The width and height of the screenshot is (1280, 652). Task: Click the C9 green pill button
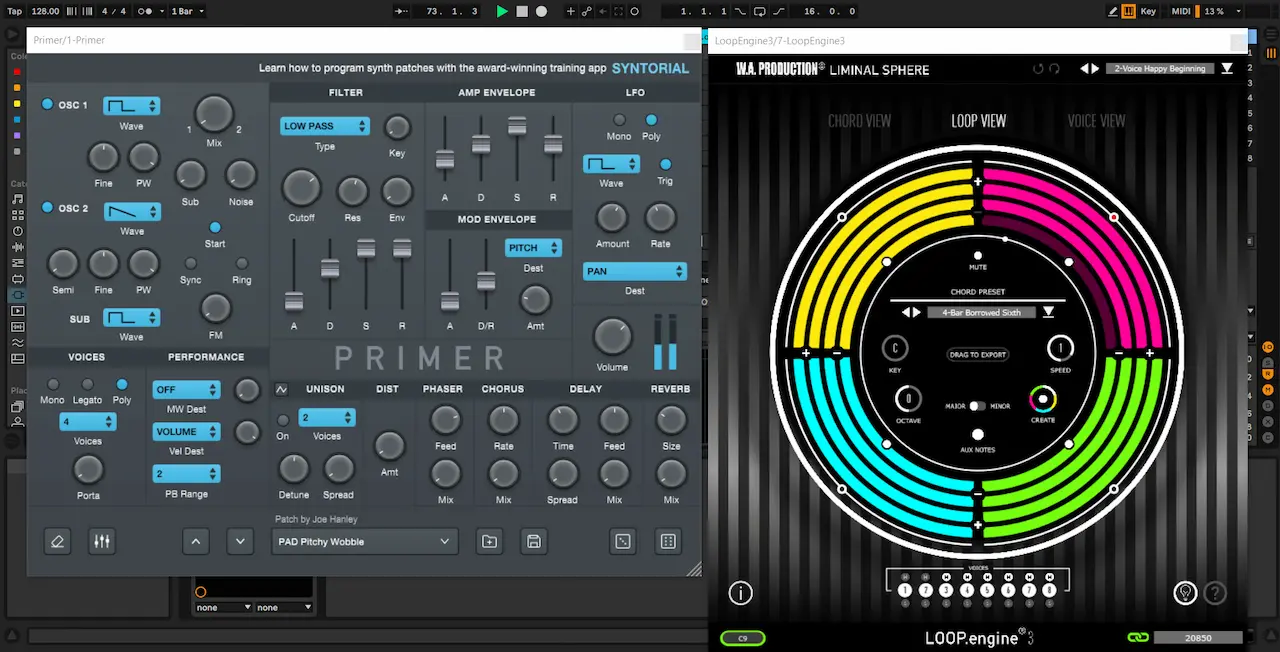tap(743, 637)
